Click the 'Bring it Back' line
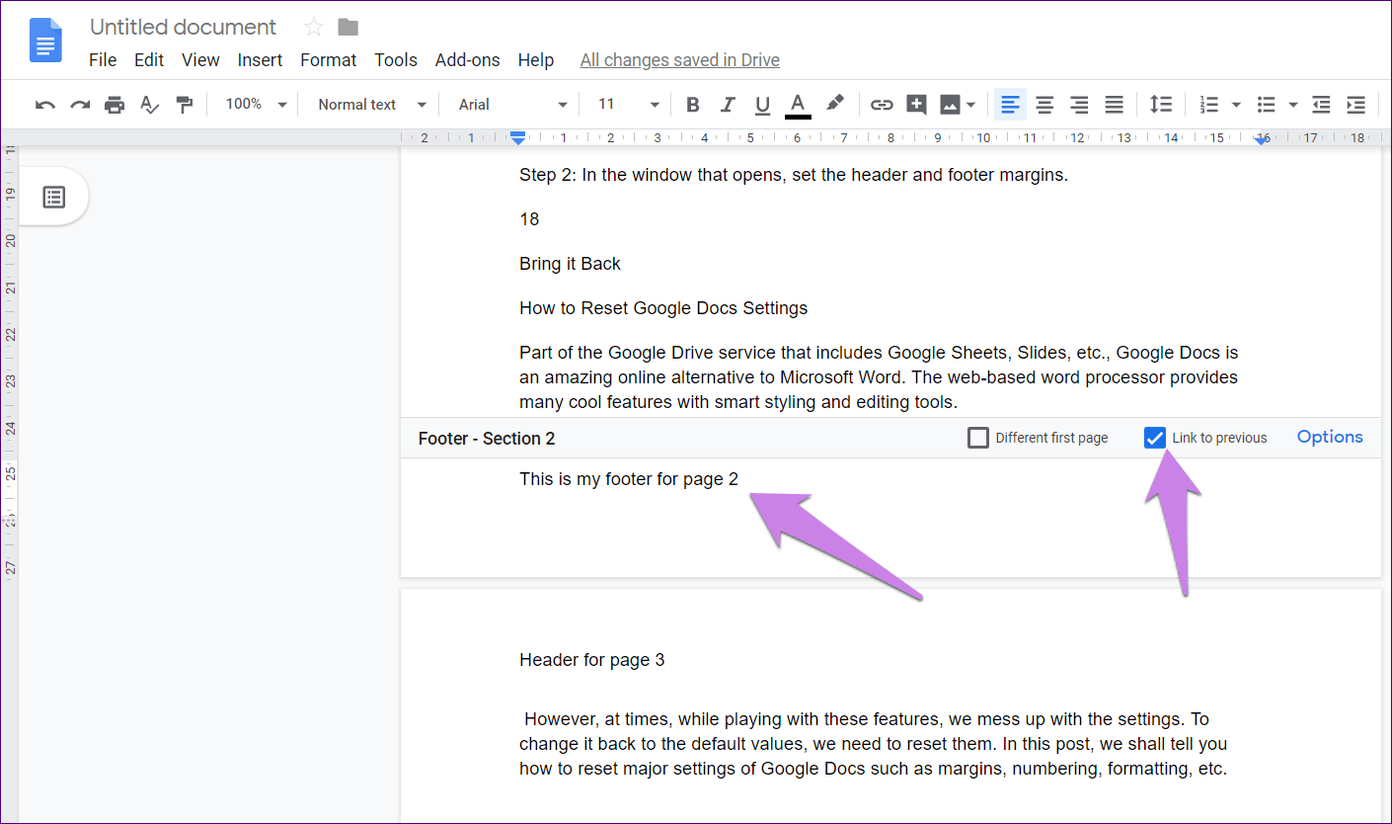The height and width of the screenshot is (824, 1392). (x=570, y=264)
